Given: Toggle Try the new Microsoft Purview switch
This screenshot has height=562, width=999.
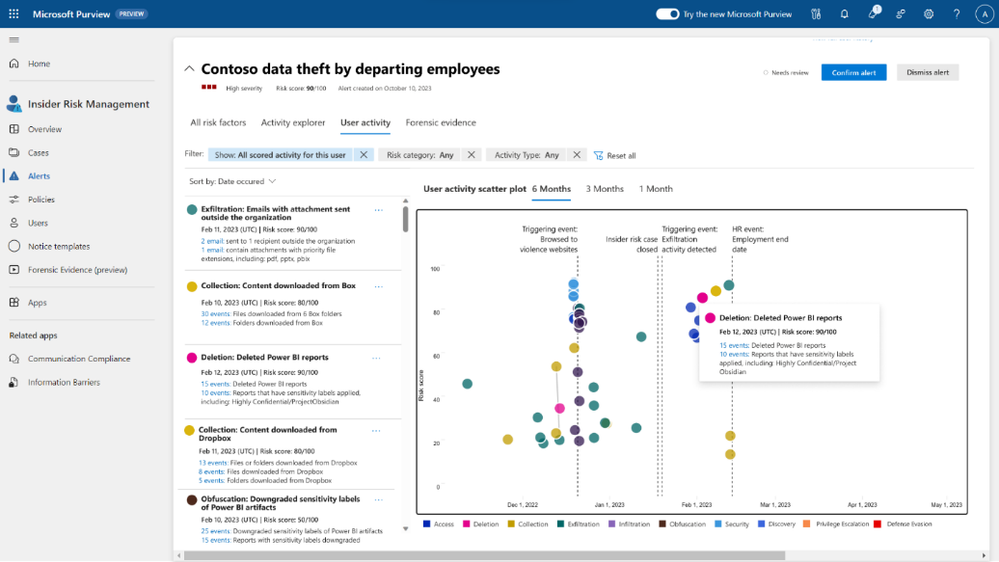Looking at the screenshot, I should pyautogui.click(x=667, y=14).
